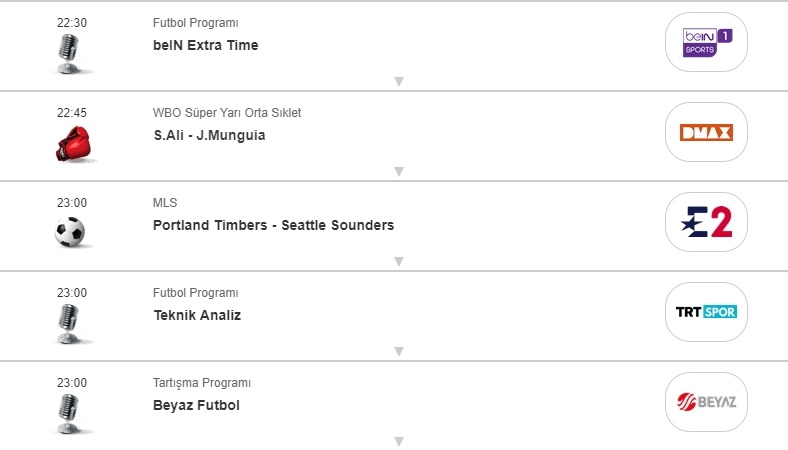Open the beIN Sports 1 channel logo
Image resolution: width=788 pixels, height=450 pixels.
click(706, 42)
